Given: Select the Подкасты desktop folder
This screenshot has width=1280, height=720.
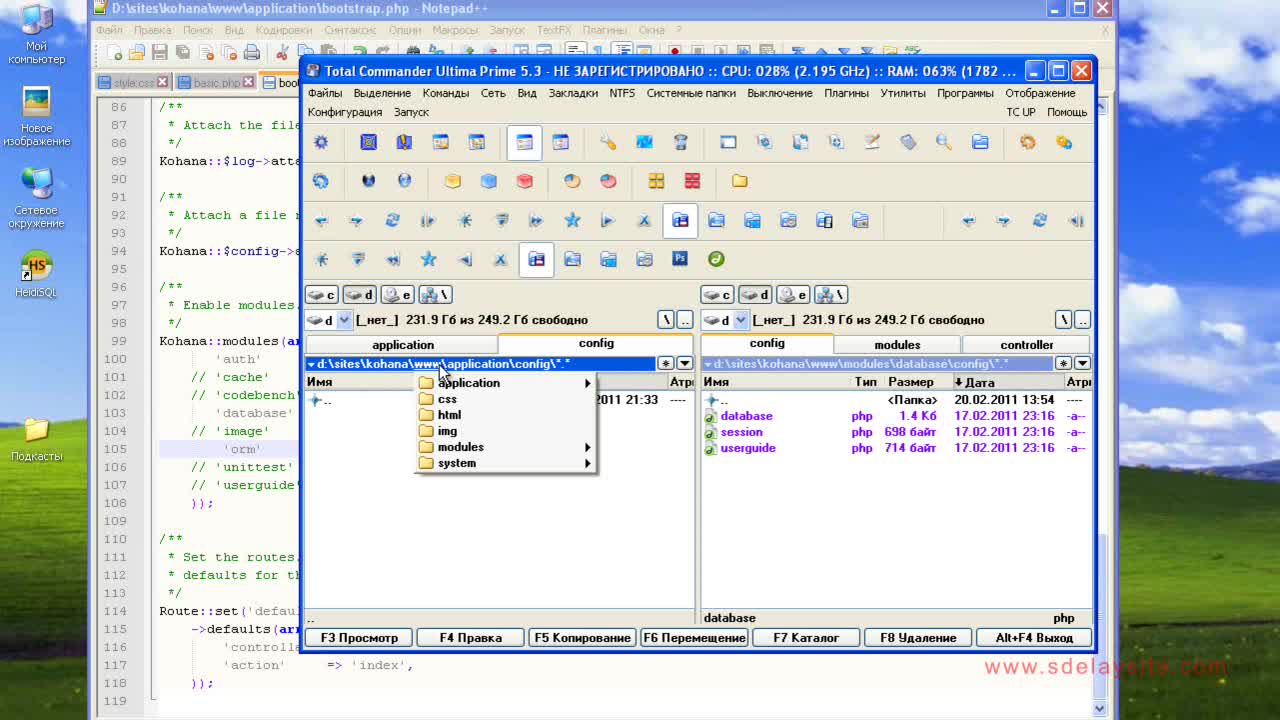Looking at the screenshot, I should [37, 438].
